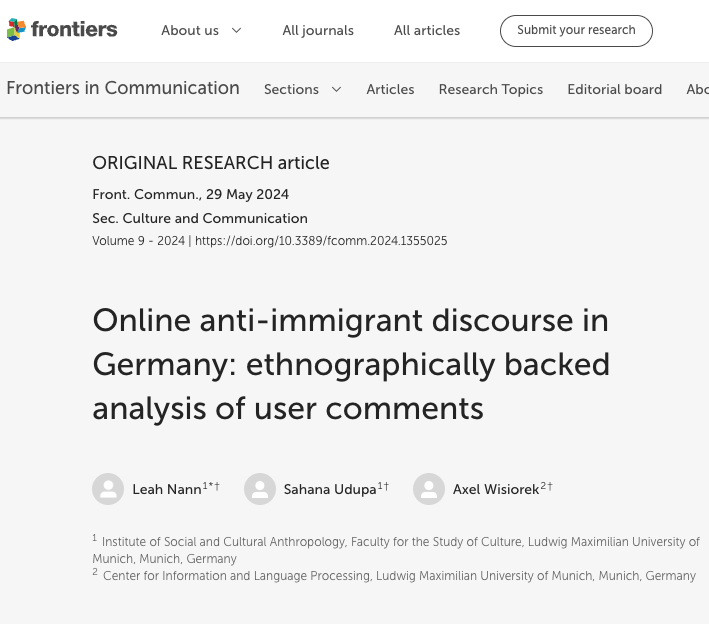Open author Leah Nann's profile
Screen dimensions: 709x624
(x=167, y=489)
